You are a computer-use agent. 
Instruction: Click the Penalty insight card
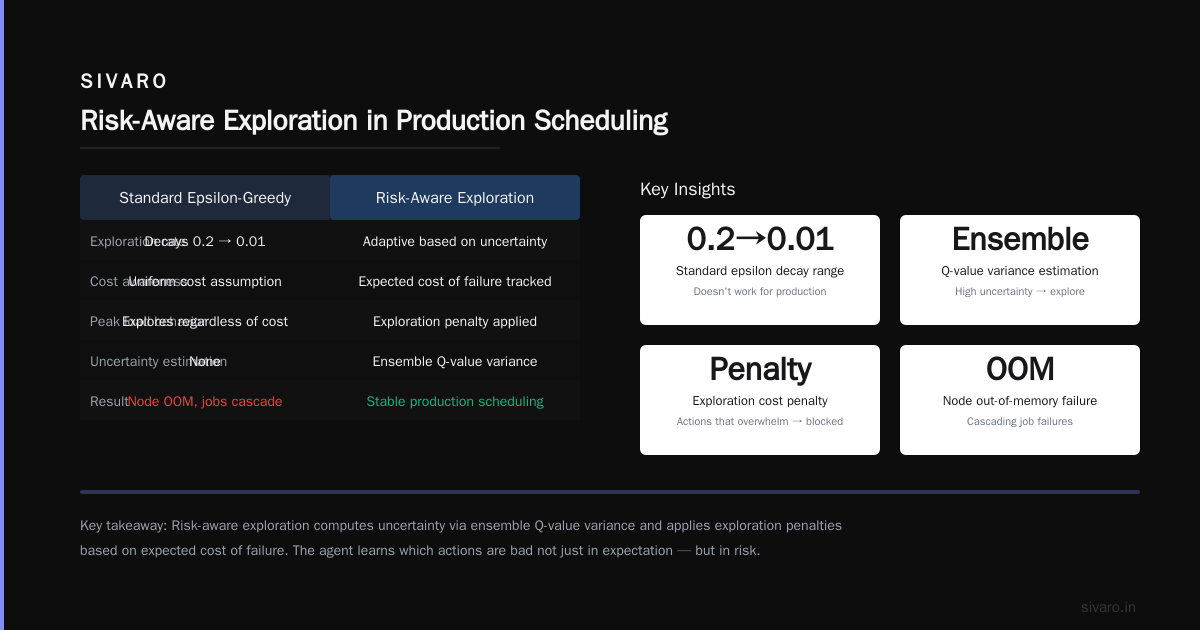point(760,400)
